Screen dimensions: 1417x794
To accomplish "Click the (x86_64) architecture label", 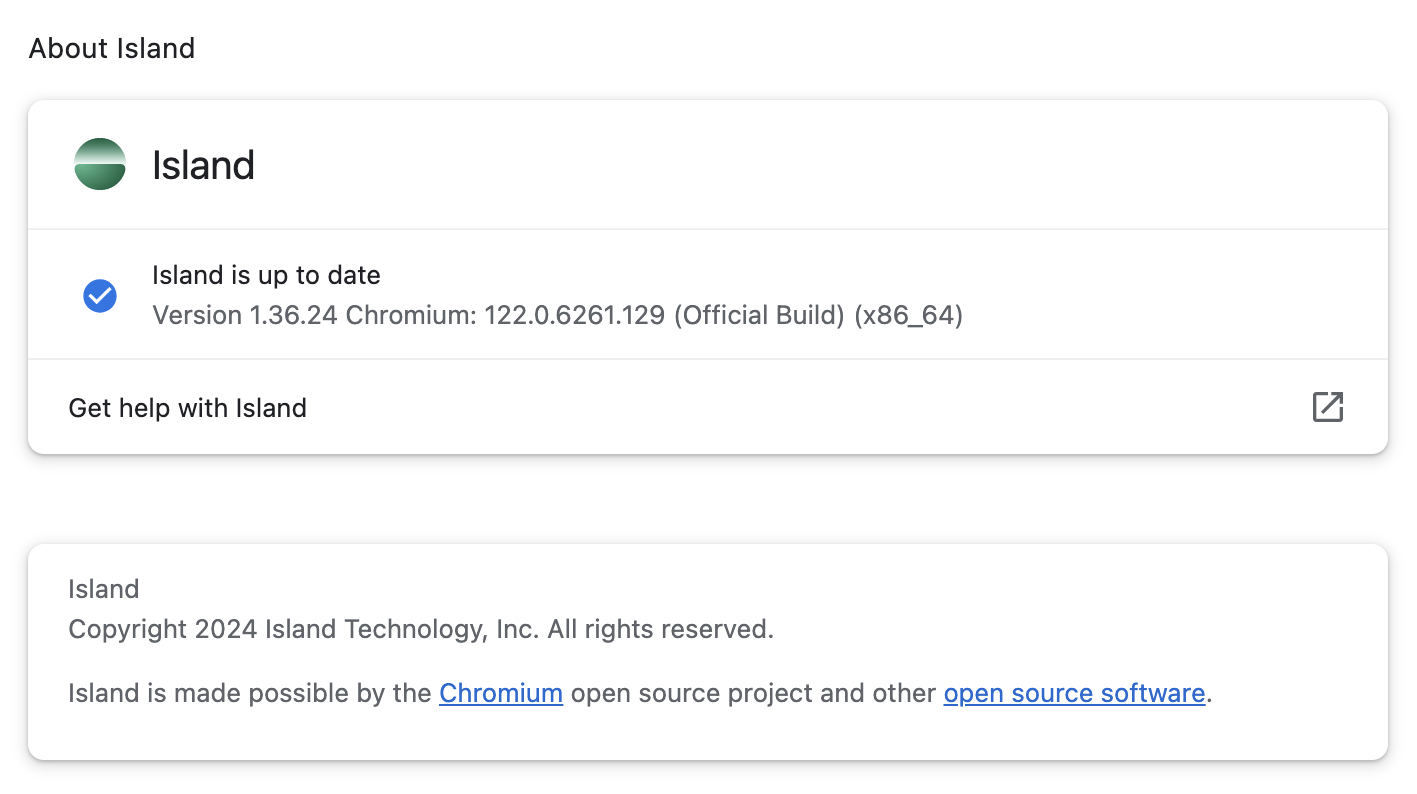I will [909, 316].
